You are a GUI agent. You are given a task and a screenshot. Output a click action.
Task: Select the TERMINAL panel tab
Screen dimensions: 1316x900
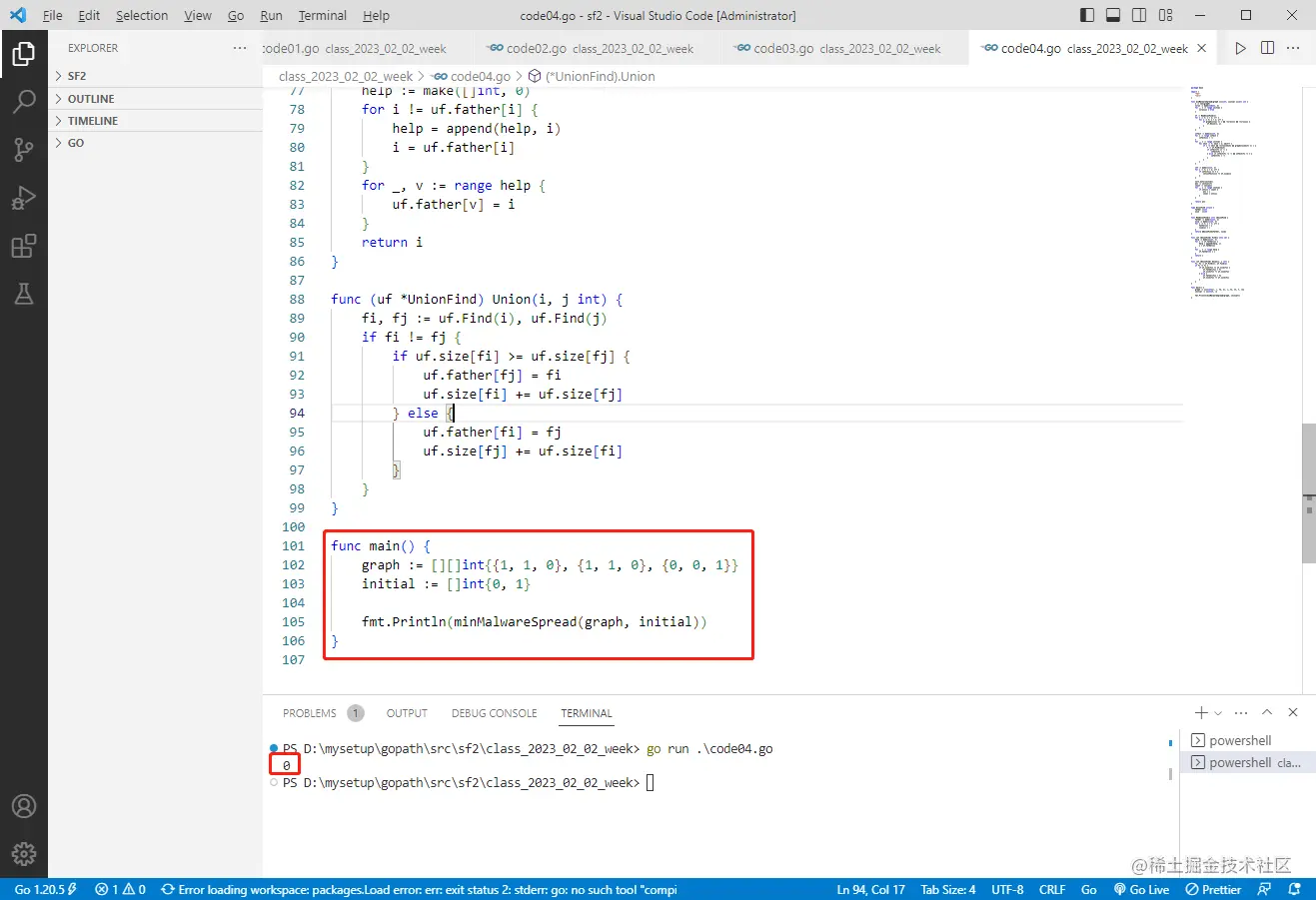(x=587, y=713)
